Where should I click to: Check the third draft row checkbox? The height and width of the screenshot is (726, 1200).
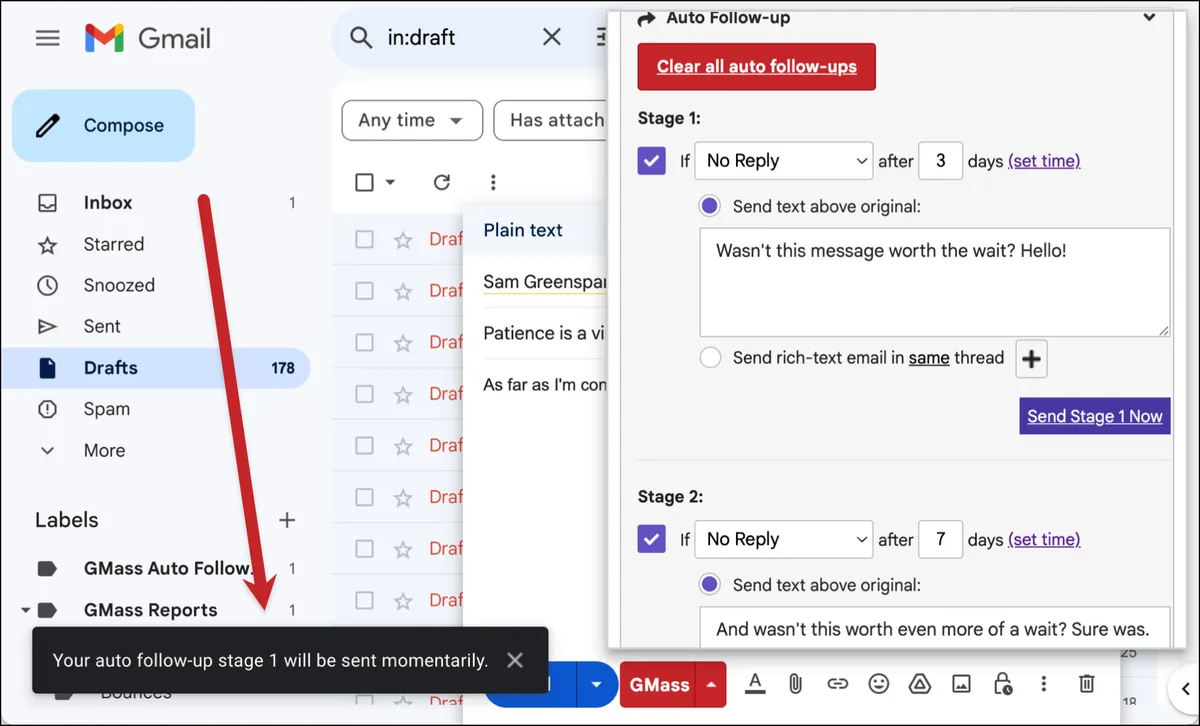coord(365,342)
